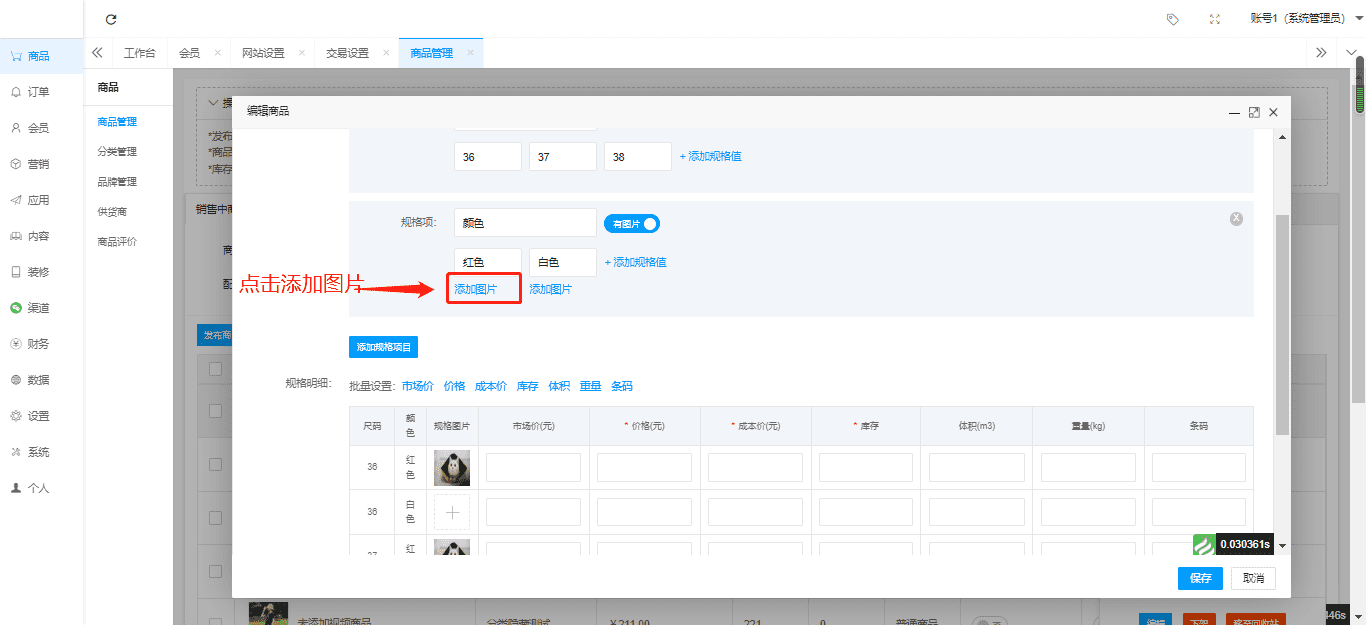Click 添加图片 under 红色
Viewport: 1366px width, 625px height.
(476, 289)
